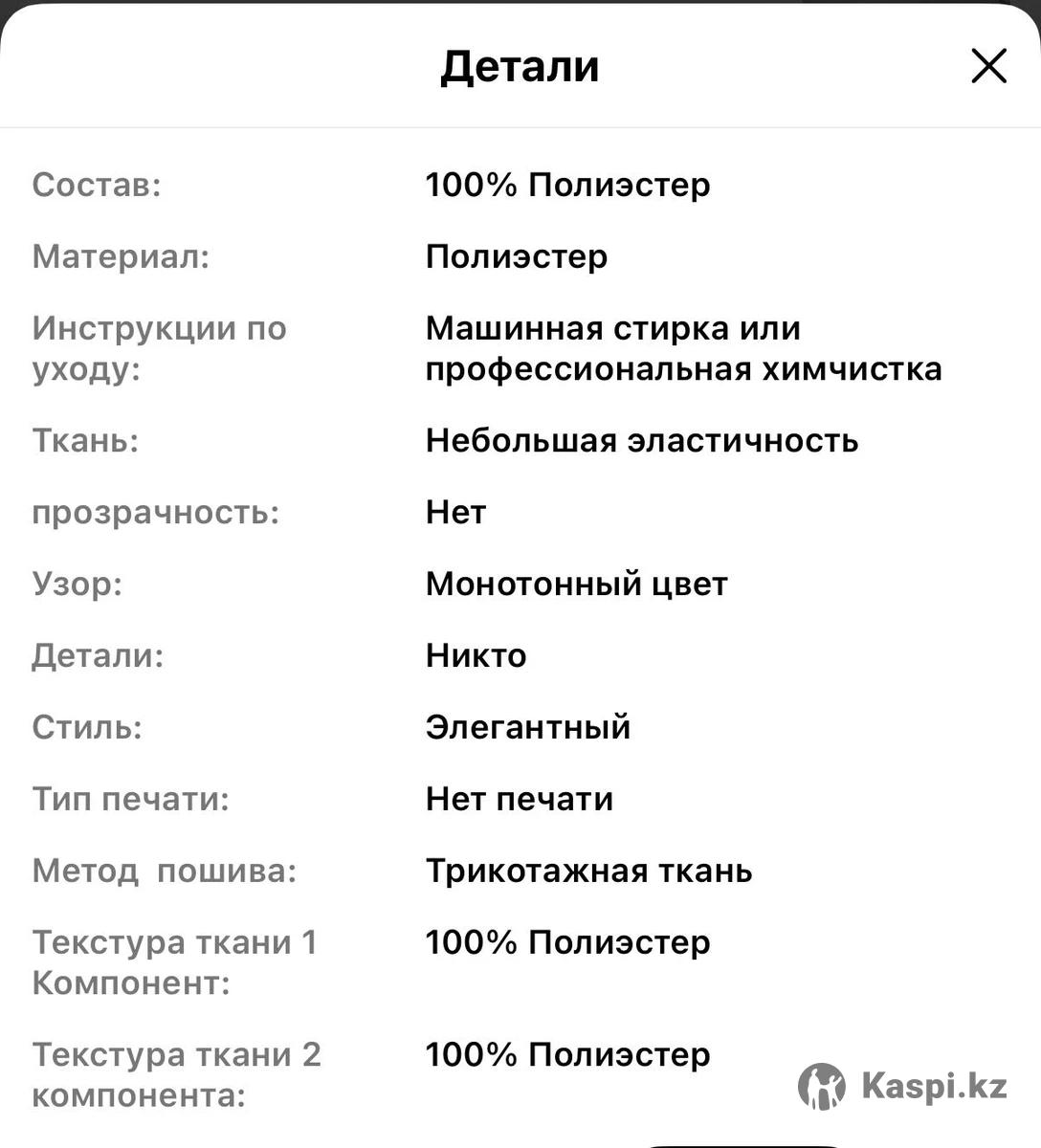Tap the 100% Полиэстер composition value

[x=567, y=185]
